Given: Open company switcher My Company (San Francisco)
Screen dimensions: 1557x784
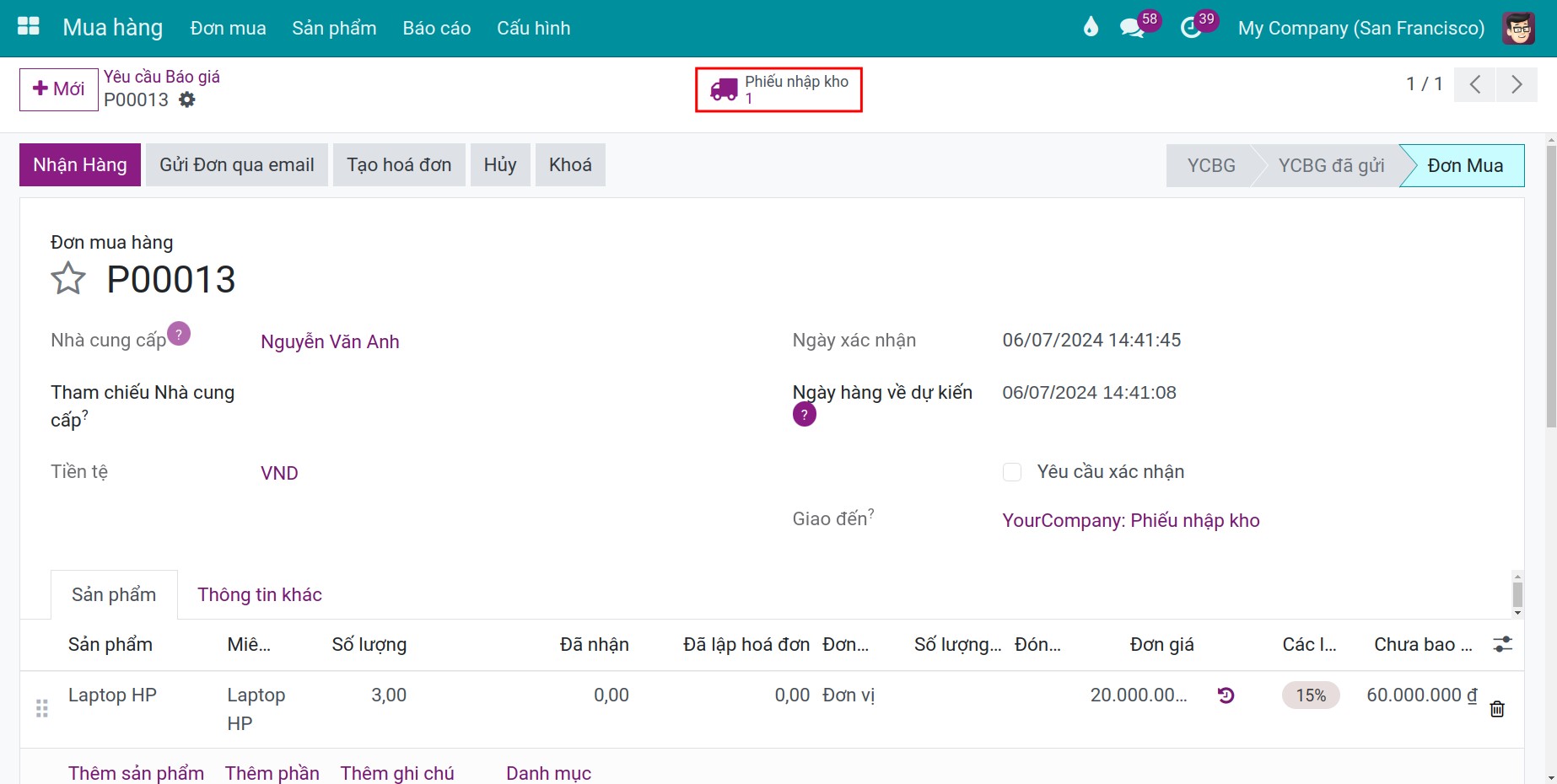Looking at the screenshot, I should click(1361, 28).
